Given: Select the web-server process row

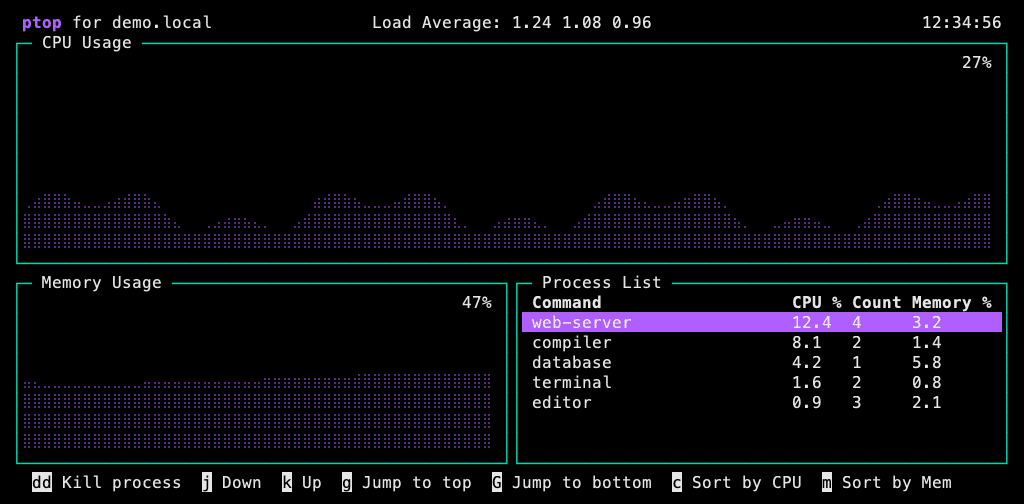Looking at the screenshot, I should pyautogui.click(x=761, y=323).
